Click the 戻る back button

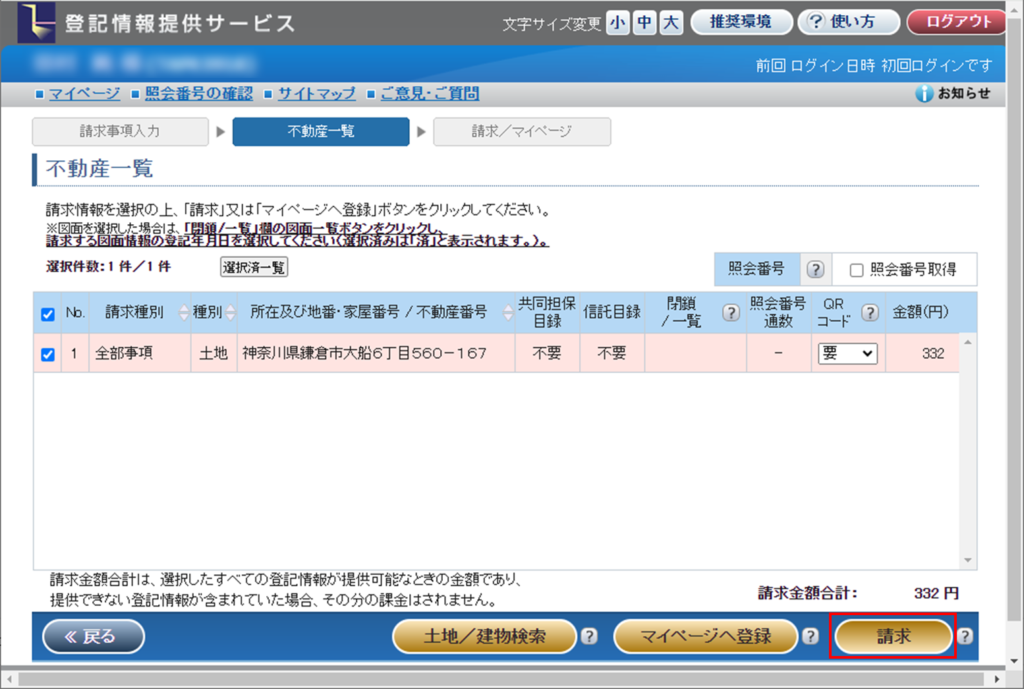[x=93, y=637]
